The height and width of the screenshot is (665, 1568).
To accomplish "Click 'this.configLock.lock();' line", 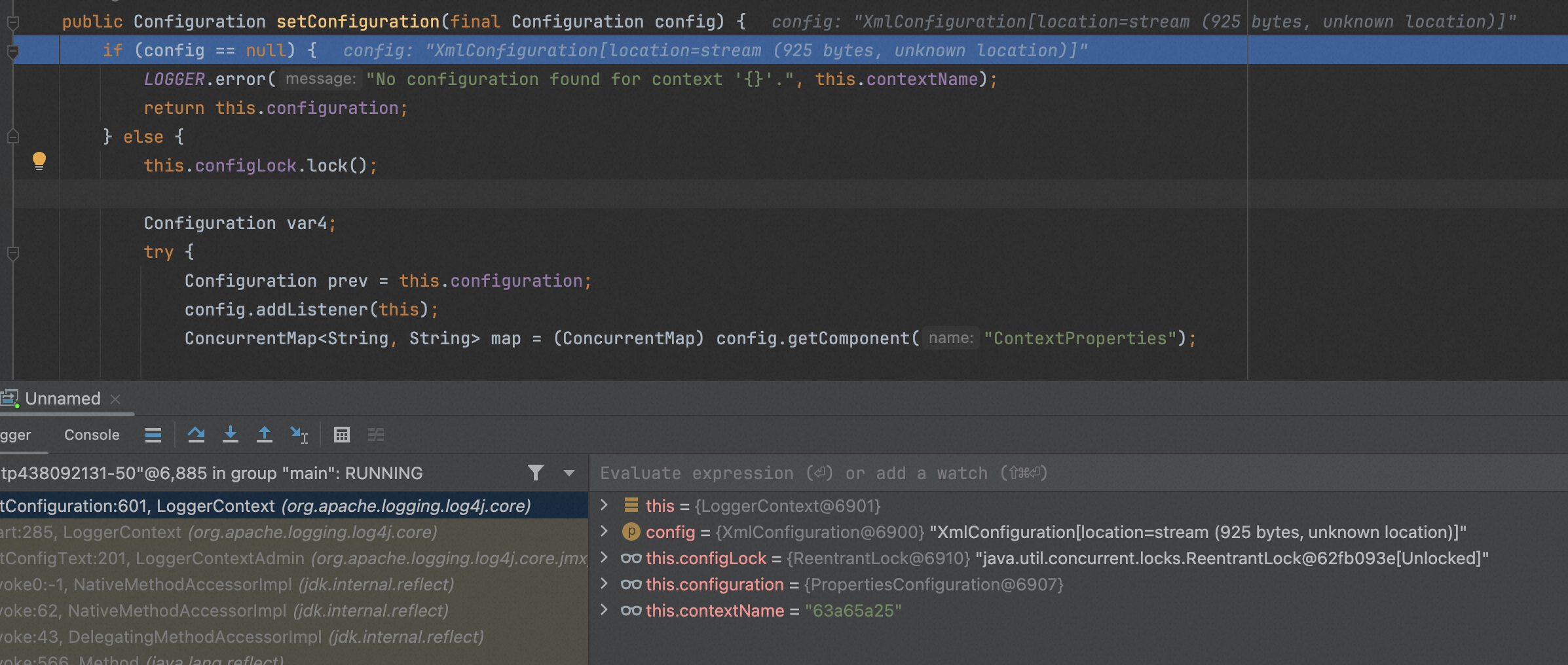I will (x=261, y=166).
